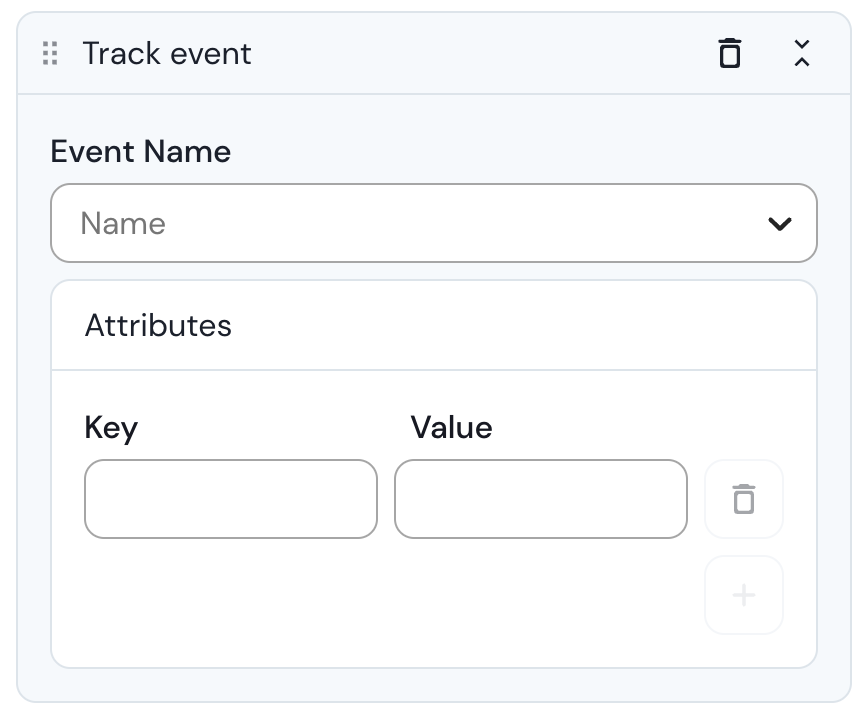Screen dimensions: 863x718
Task: Click the Key column label
Action: pos(111,428)
